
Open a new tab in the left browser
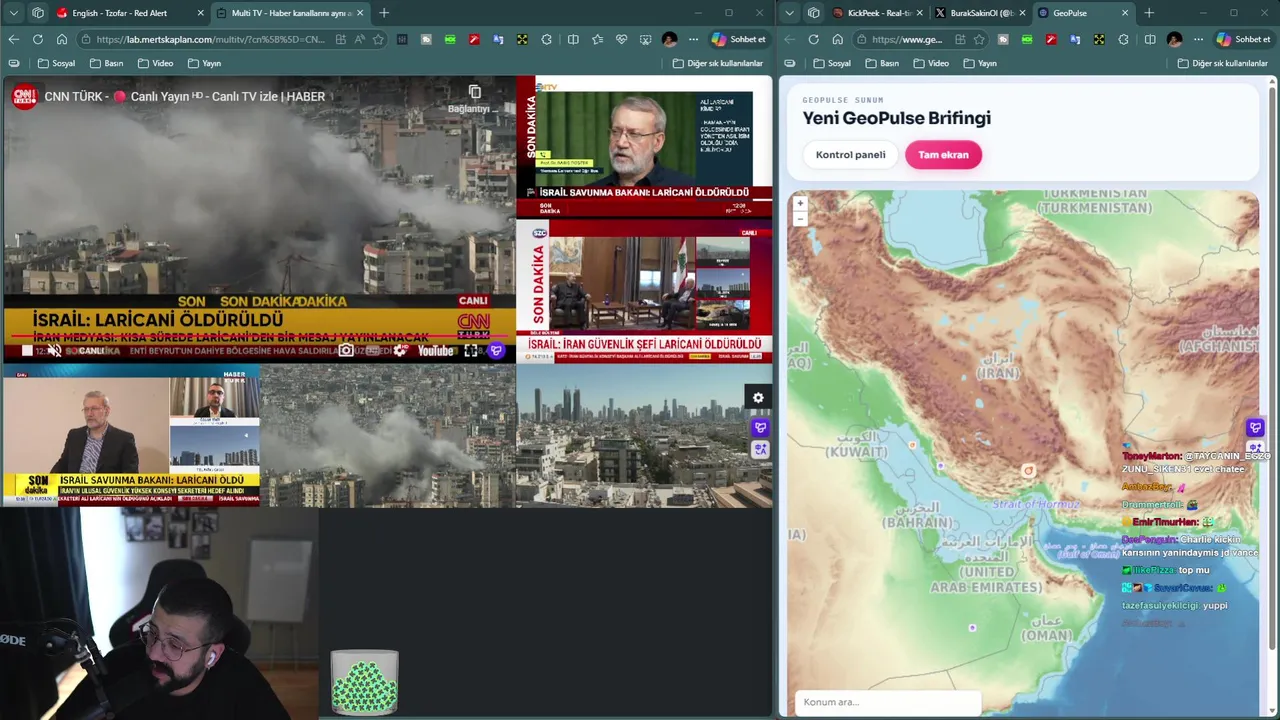pos(384,13)
